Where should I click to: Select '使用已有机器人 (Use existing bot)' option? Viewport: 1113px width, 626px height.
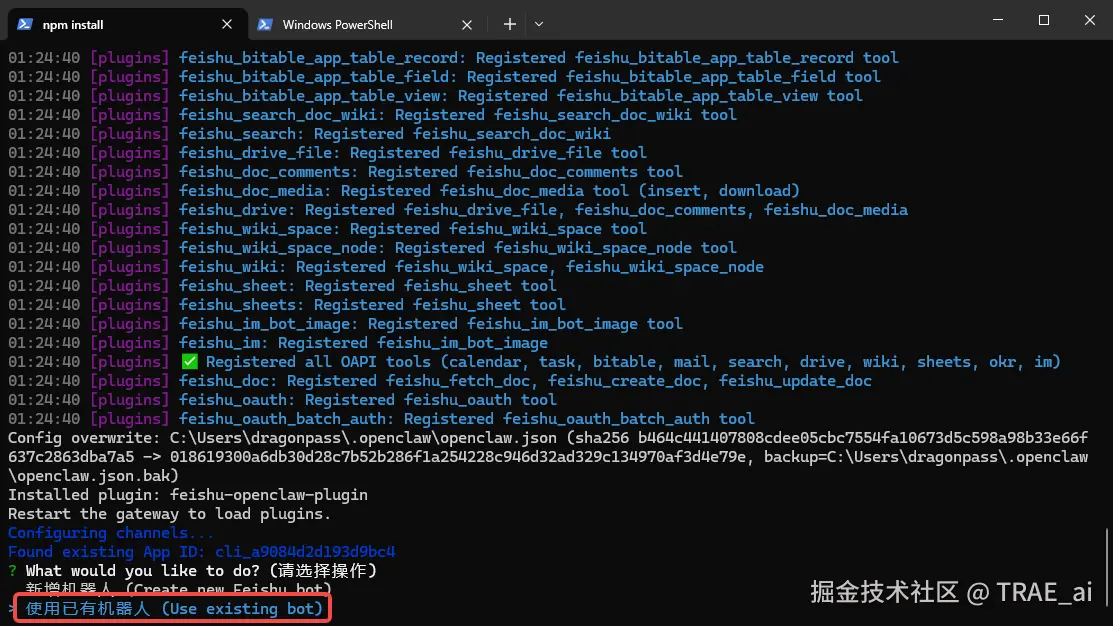pos(175,608)
